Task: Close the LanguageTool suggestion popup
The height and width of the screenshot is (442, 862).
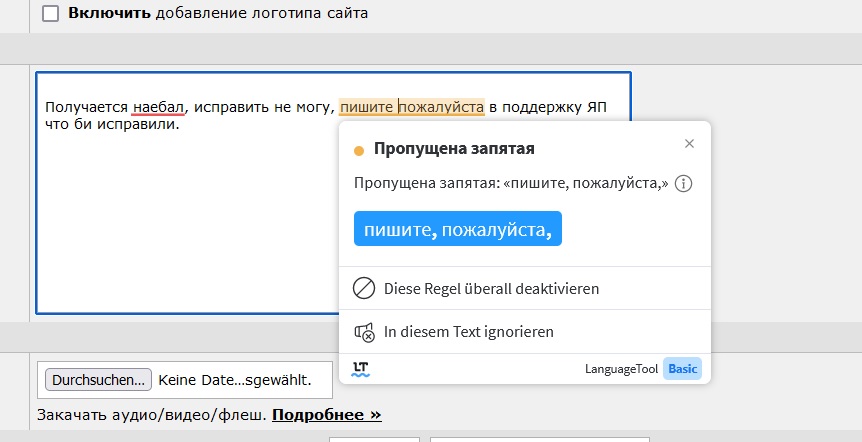Action: pyautogui.click(x=689, y=144)
